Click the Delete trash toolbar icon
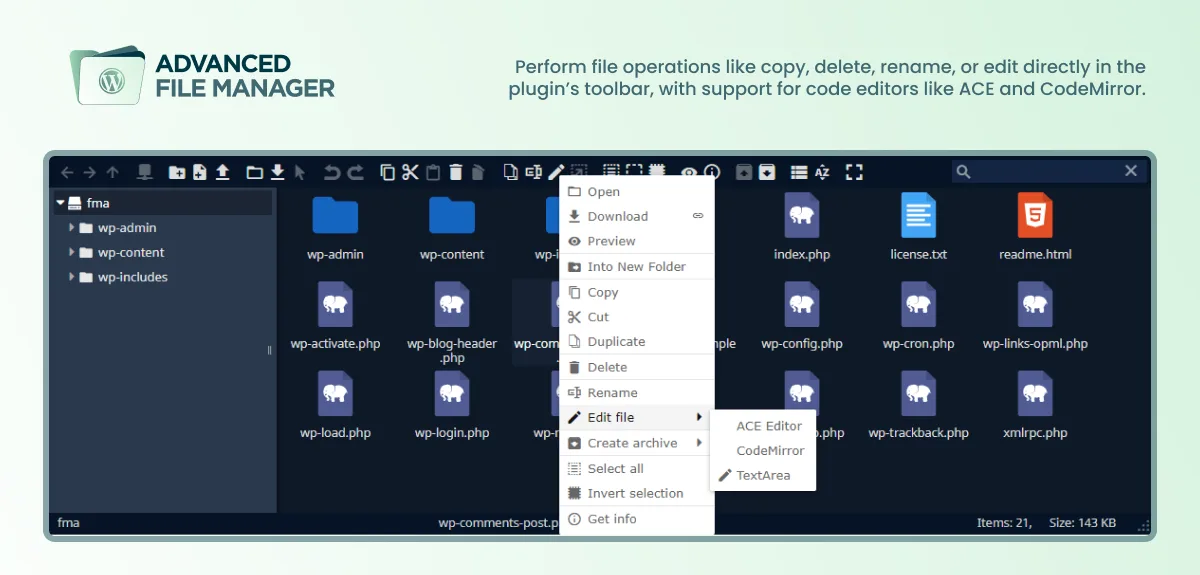 [x=456, y=172]
